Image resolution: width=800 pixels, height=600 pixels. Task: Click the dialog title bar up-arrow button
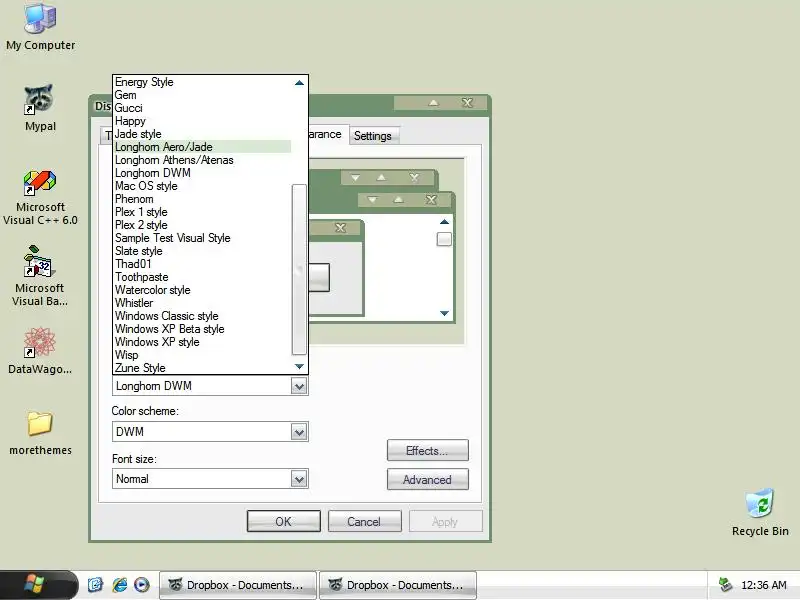coord(433,103)
